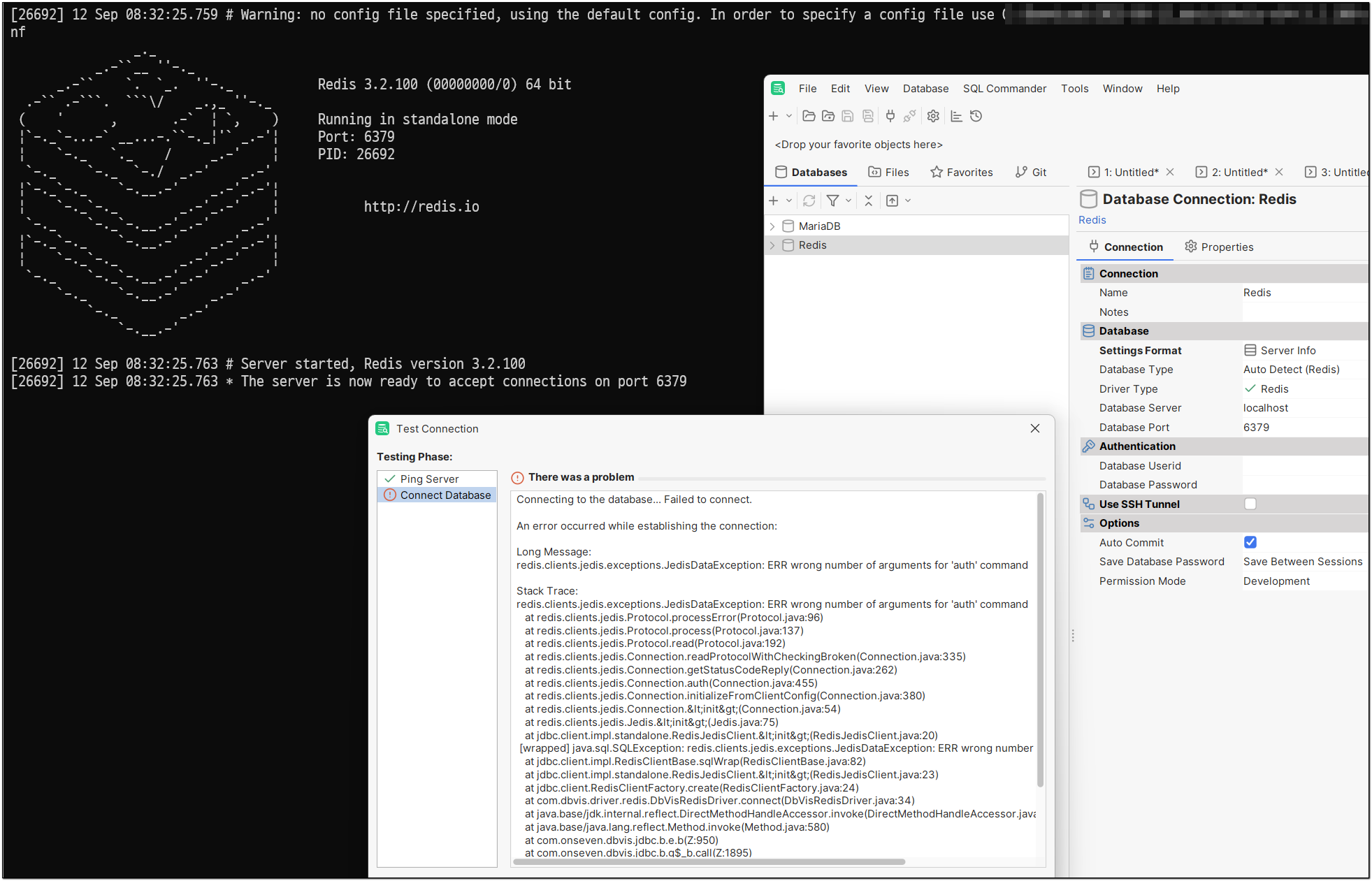Click the plus icon in Databases tab toolbar
The height and width of the screenshot is (881, 1372).
point(773,201)
